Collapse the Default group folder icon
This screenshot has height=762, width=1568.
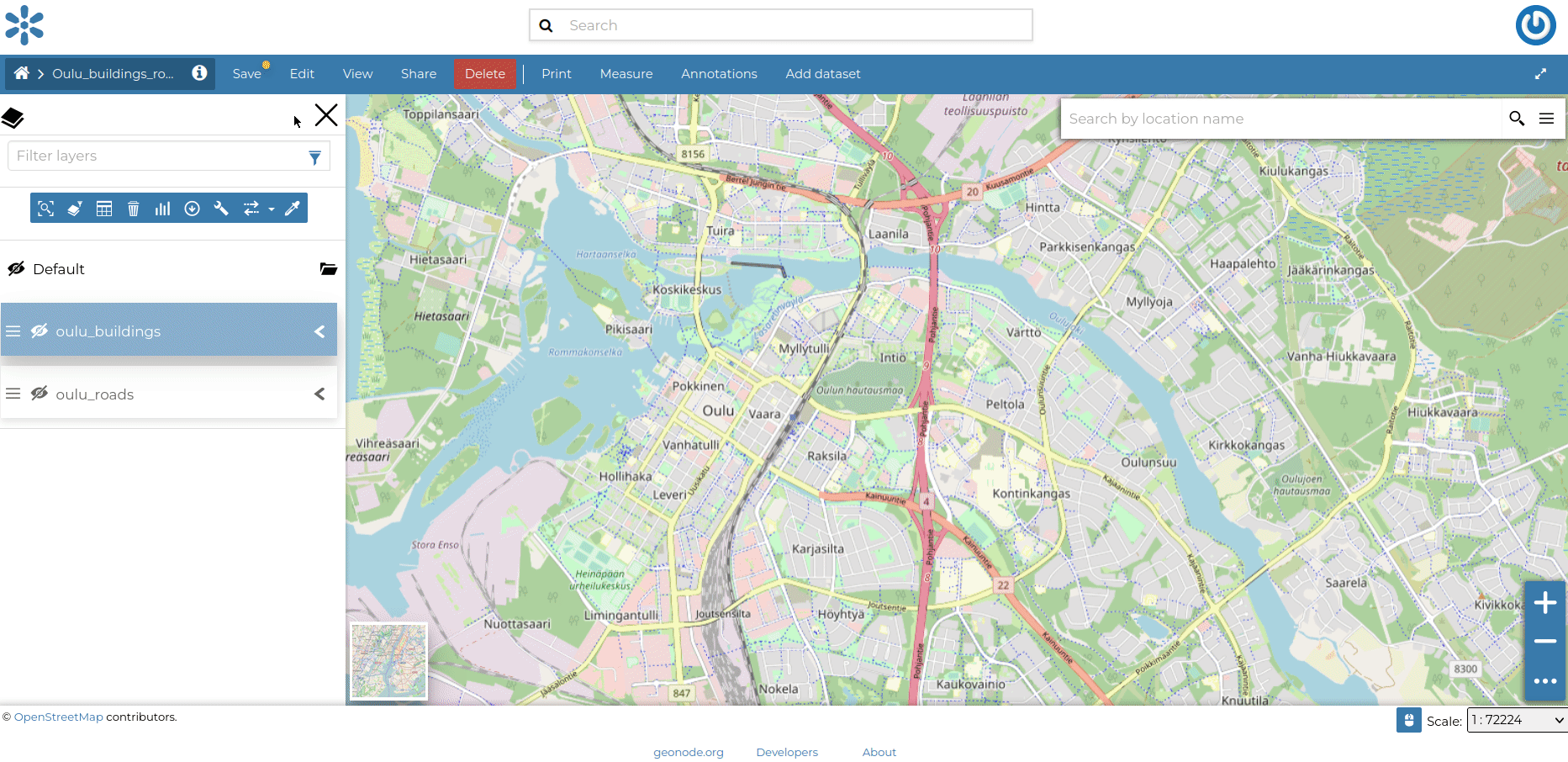click(328, 269)
